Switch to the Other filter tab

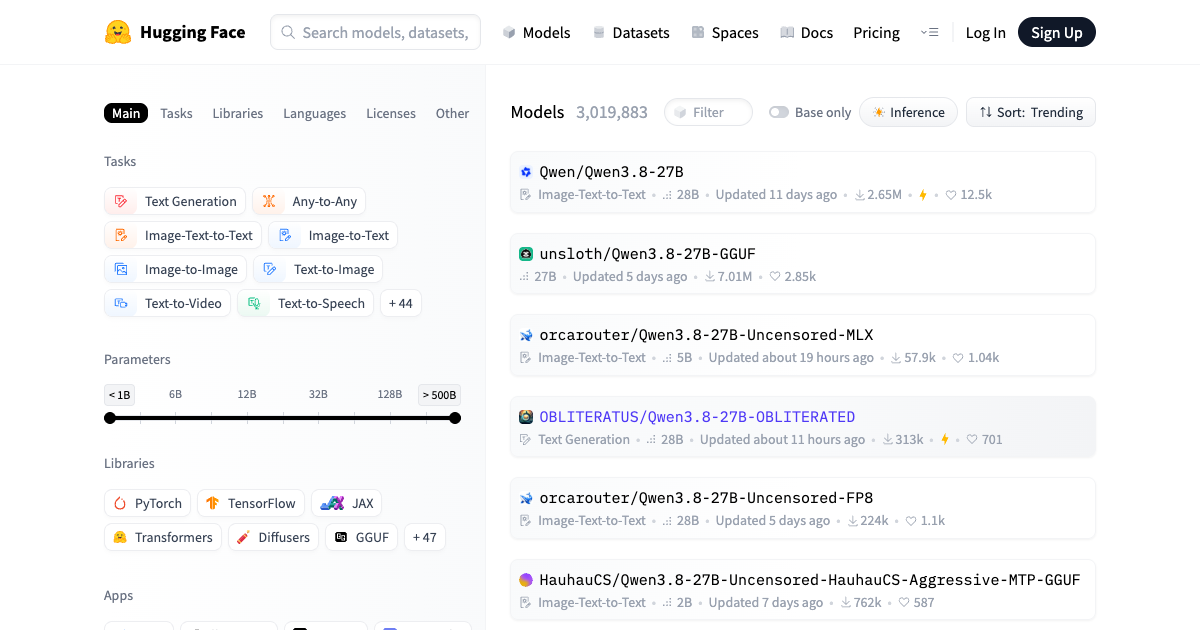[452, 113]
